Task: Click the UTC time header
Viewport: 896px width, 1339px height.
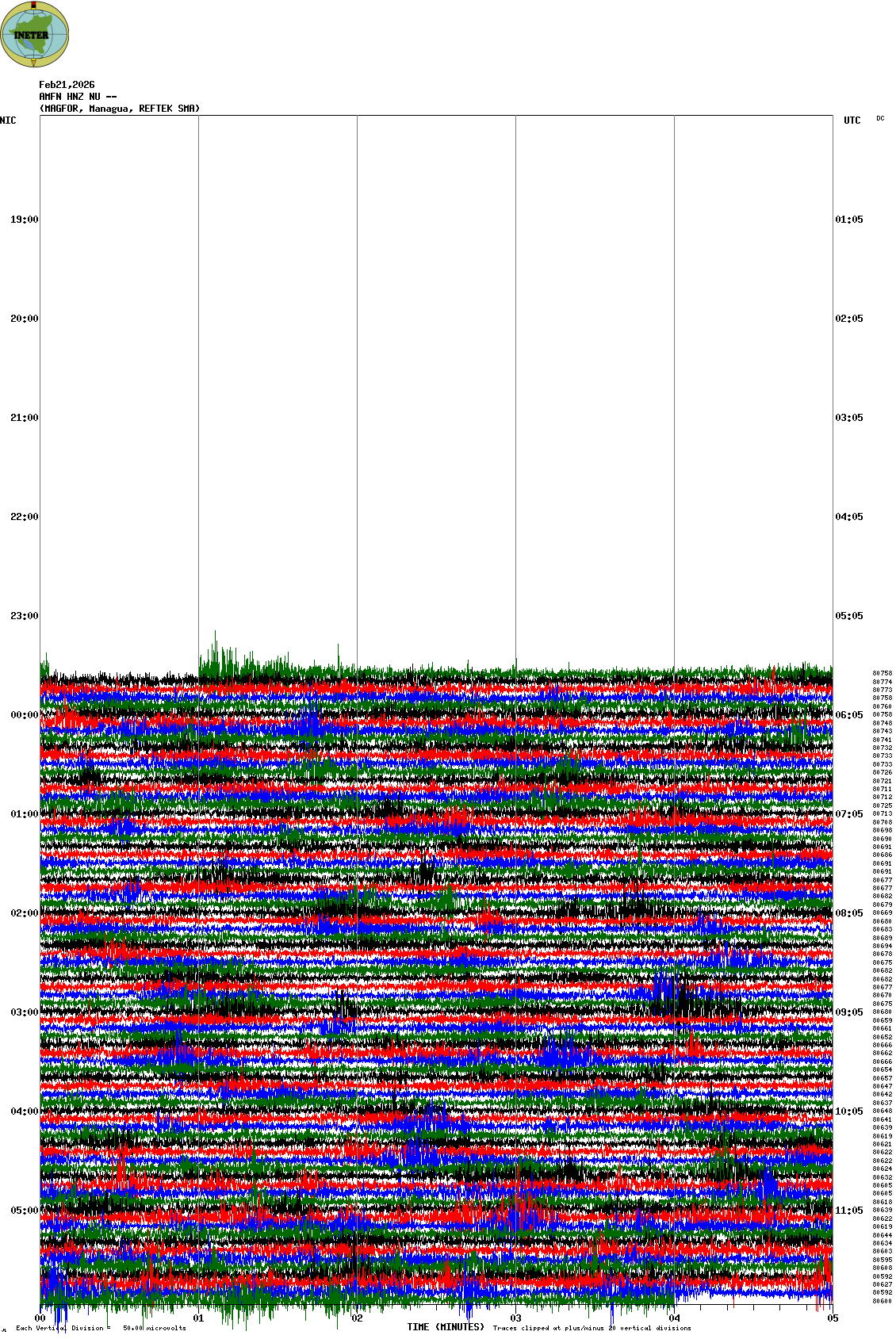Action: click(852, 121)
